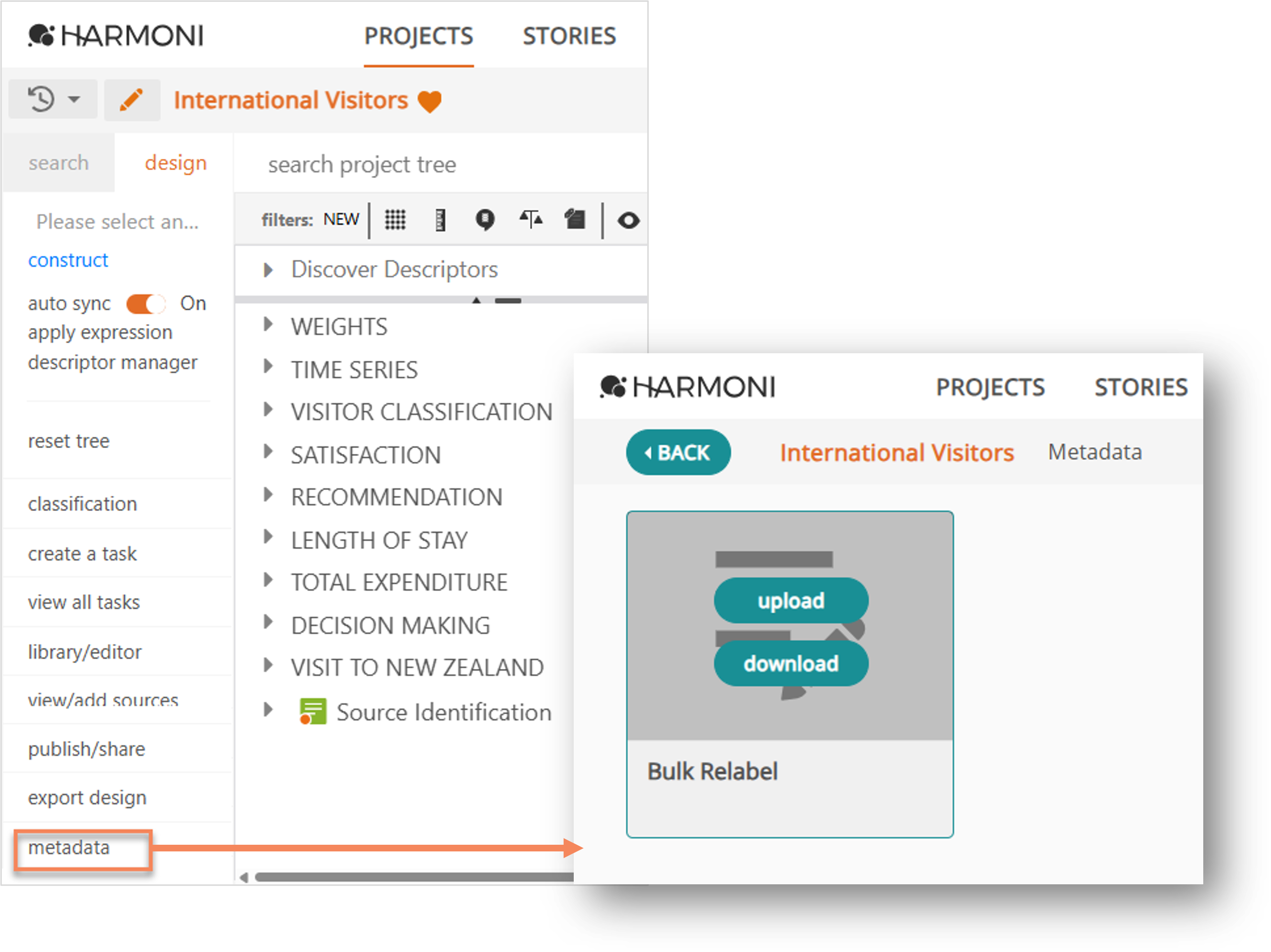Expand the RECOMMENDATION tree node
Image resolution: width=1271 pixels, height=952 pixels.
tap(268, 495)
